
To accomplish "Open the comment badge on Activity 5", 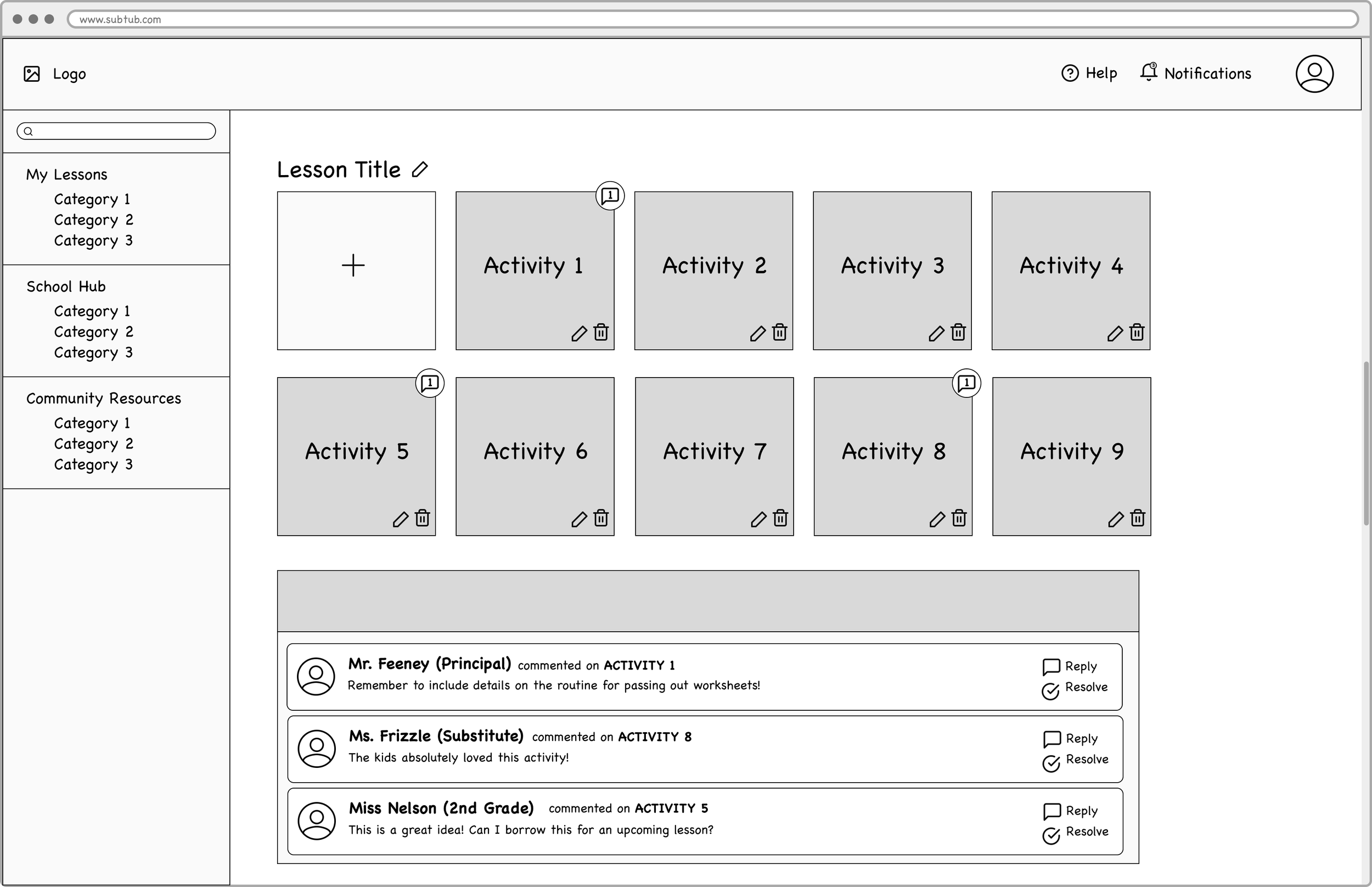I will (x=430, y=384).
